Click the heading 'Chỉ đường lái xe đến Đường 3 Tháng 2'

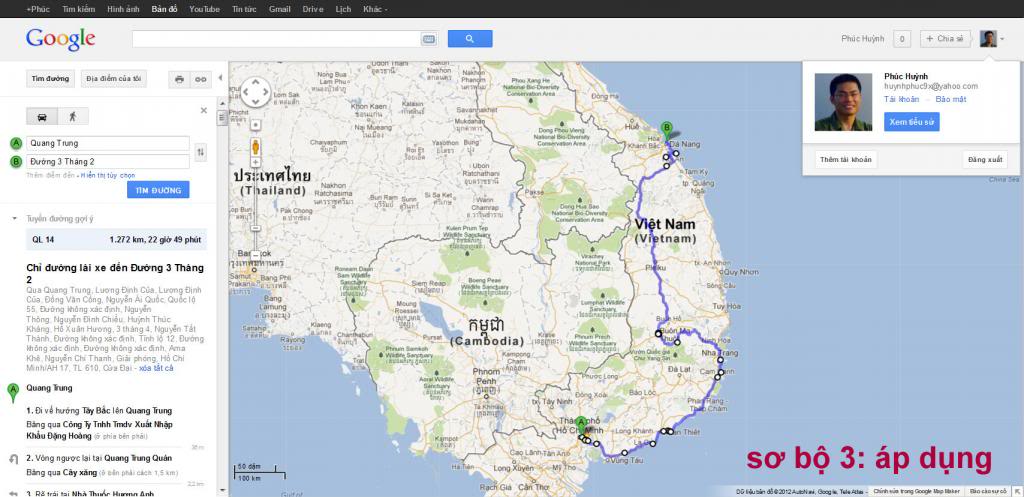[x=115, y=274]
